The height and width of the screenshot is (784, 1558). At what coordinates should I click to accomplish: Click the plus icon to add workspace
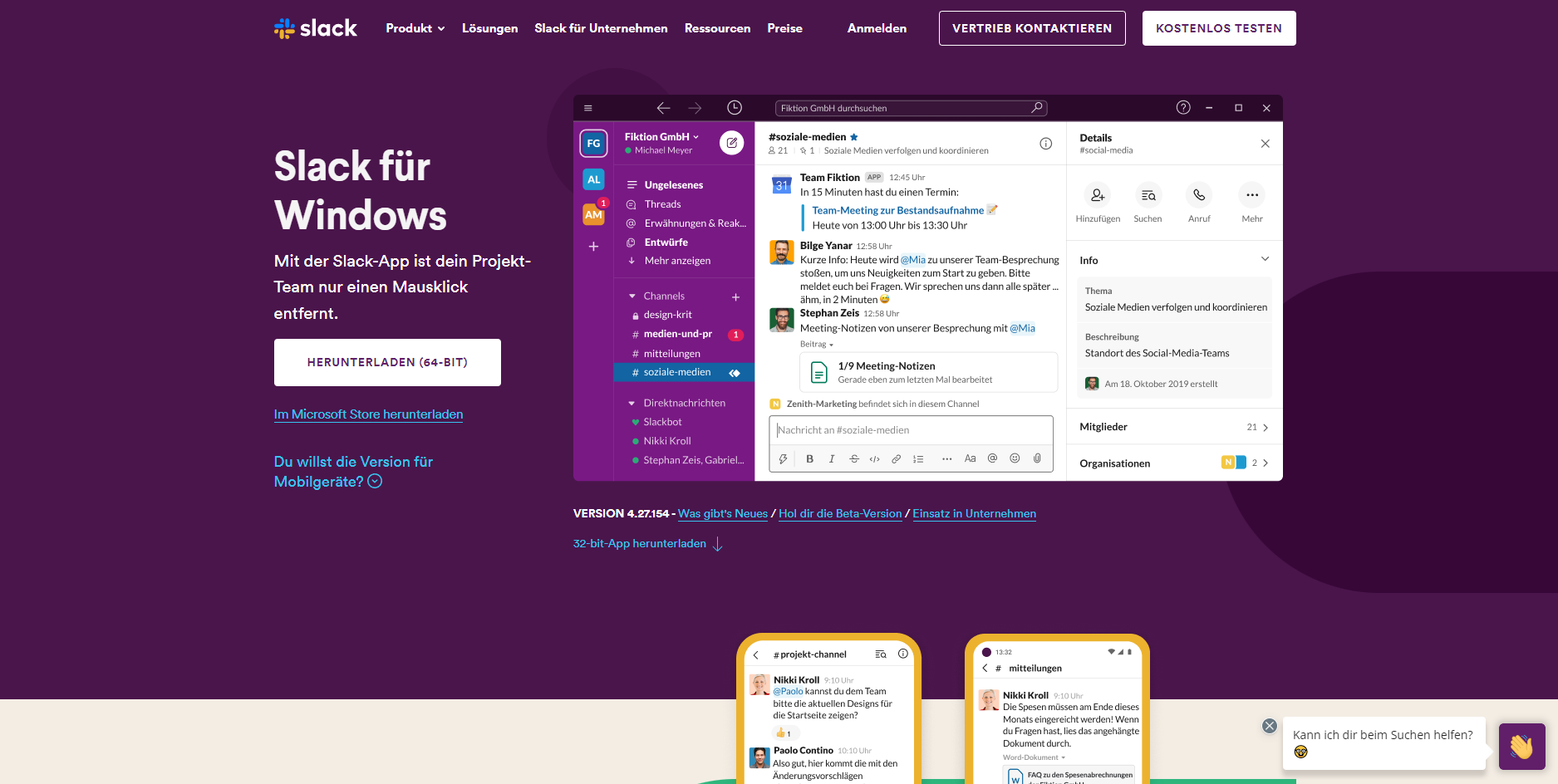pyautogui.click(x=593, y=247)
